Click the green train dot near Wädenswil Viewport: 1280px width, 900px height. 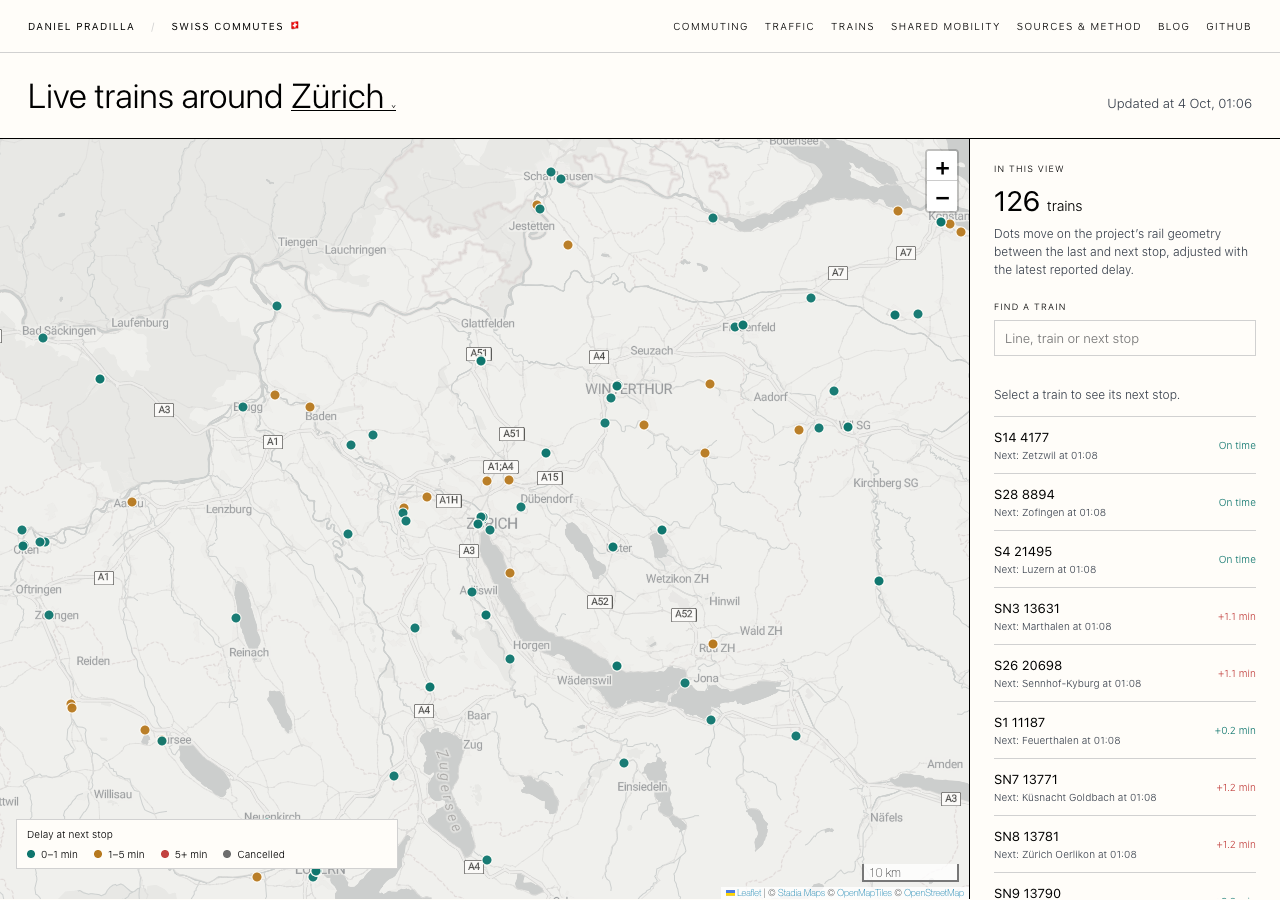coord(617,666)
